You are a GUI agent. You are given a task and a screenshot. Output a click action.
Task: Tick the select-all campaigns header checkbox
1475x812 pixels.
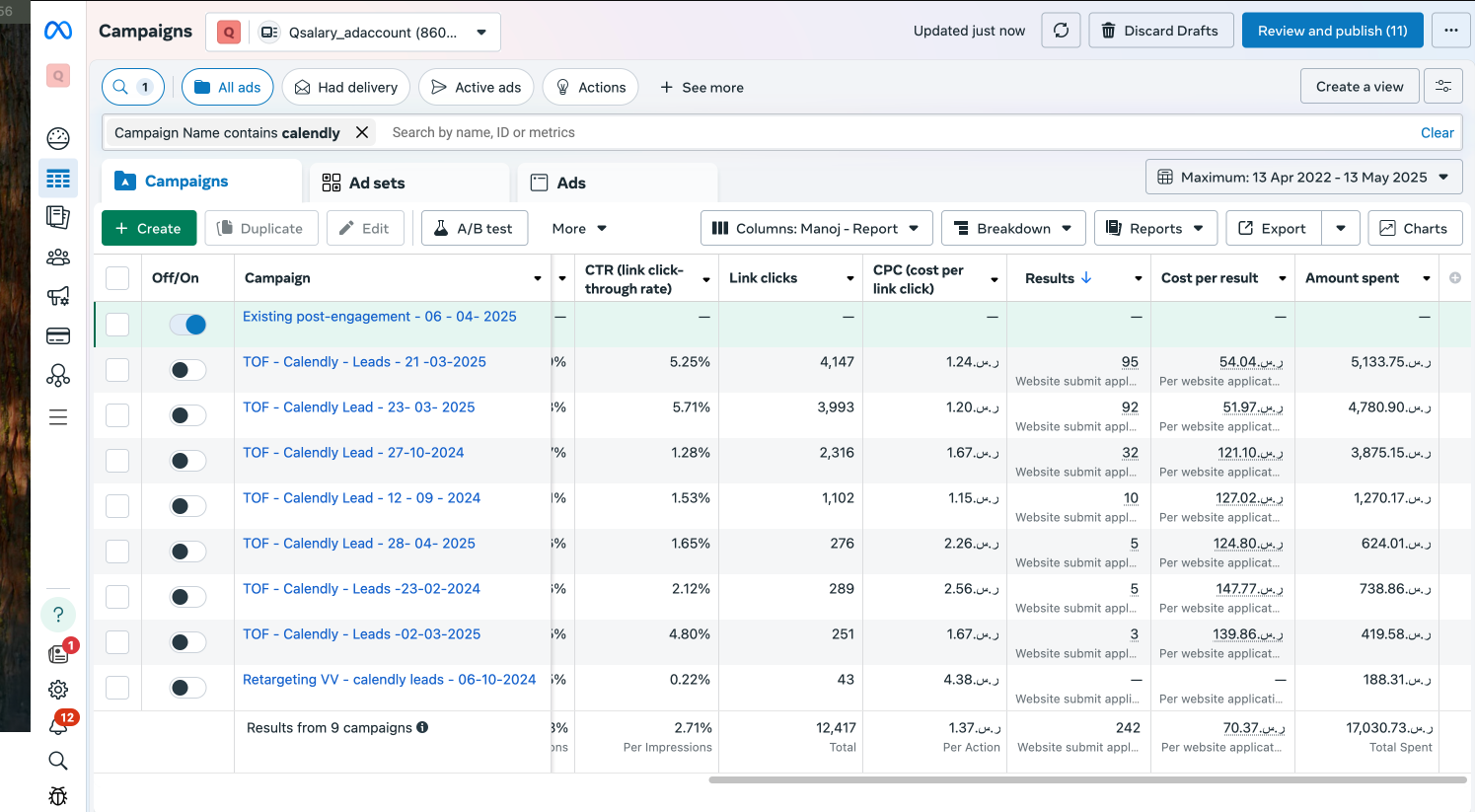coord(117,278)
